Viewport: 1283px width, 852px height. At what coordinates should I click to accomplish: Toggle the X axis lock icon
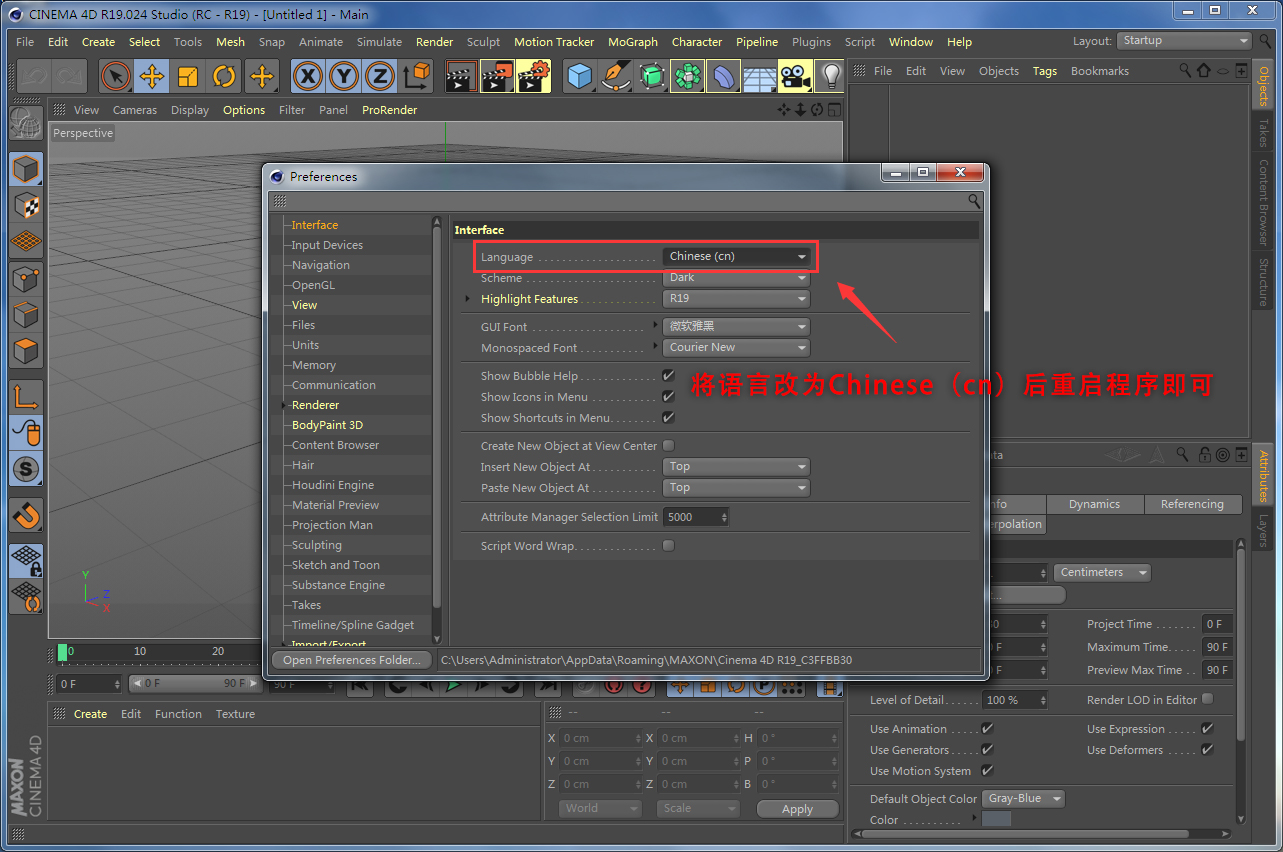[308, 77]
